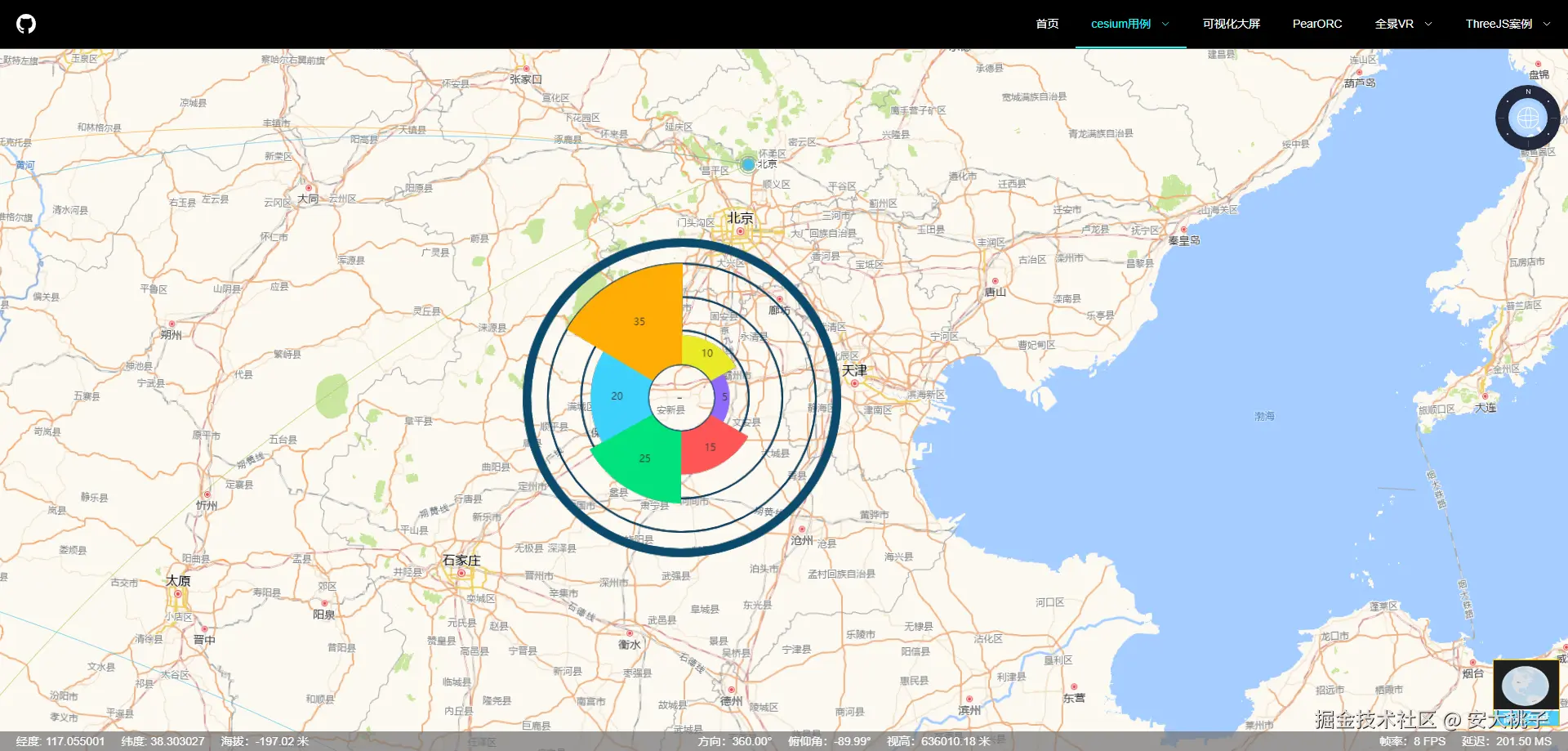Image resolution: width=1568 pixels, height=751 pixels.
Task: Click the 天津 city label on the map
Action: [x=854, y=370]
